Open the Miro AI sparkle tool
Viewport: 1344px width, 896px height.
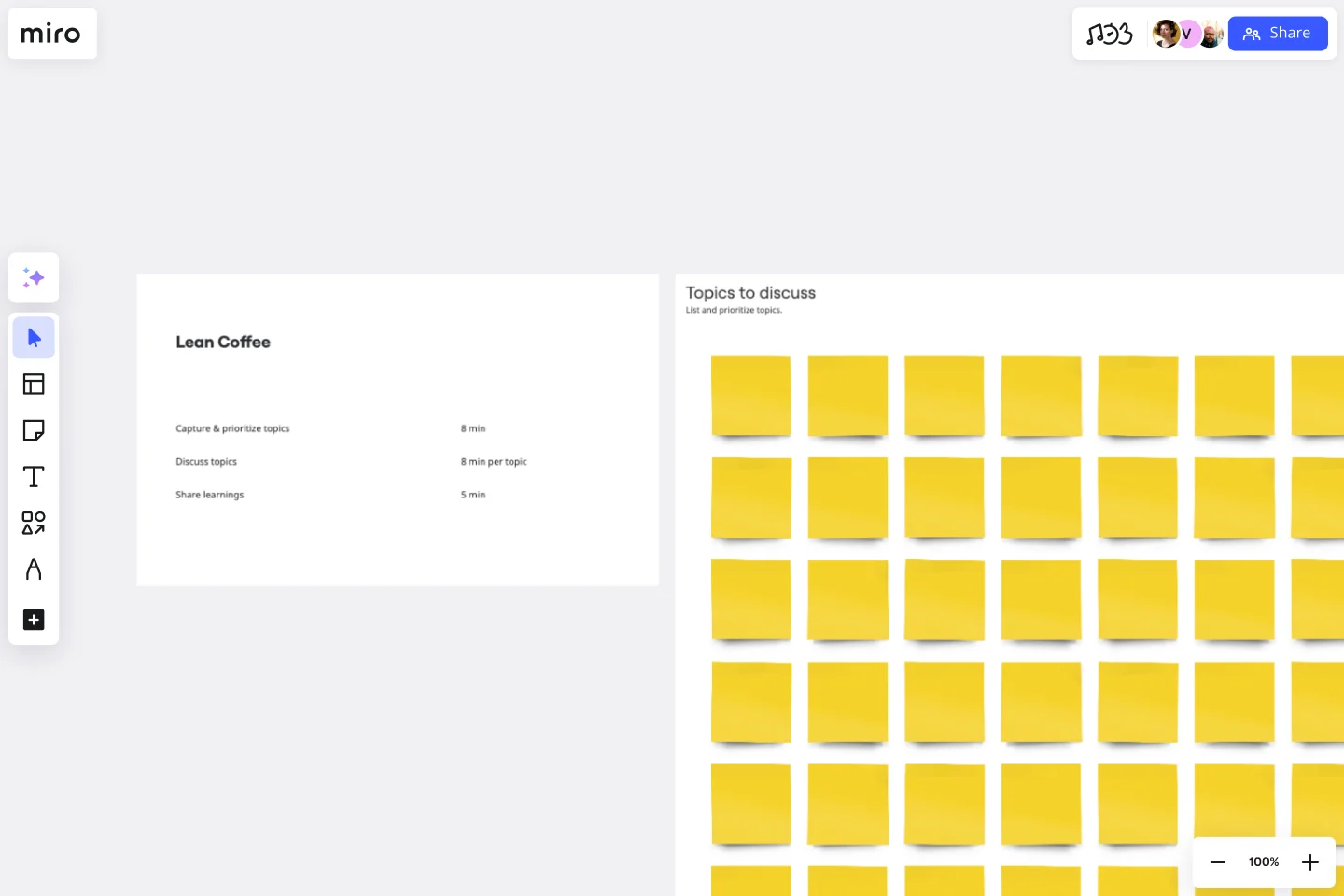tap(34, 277)
